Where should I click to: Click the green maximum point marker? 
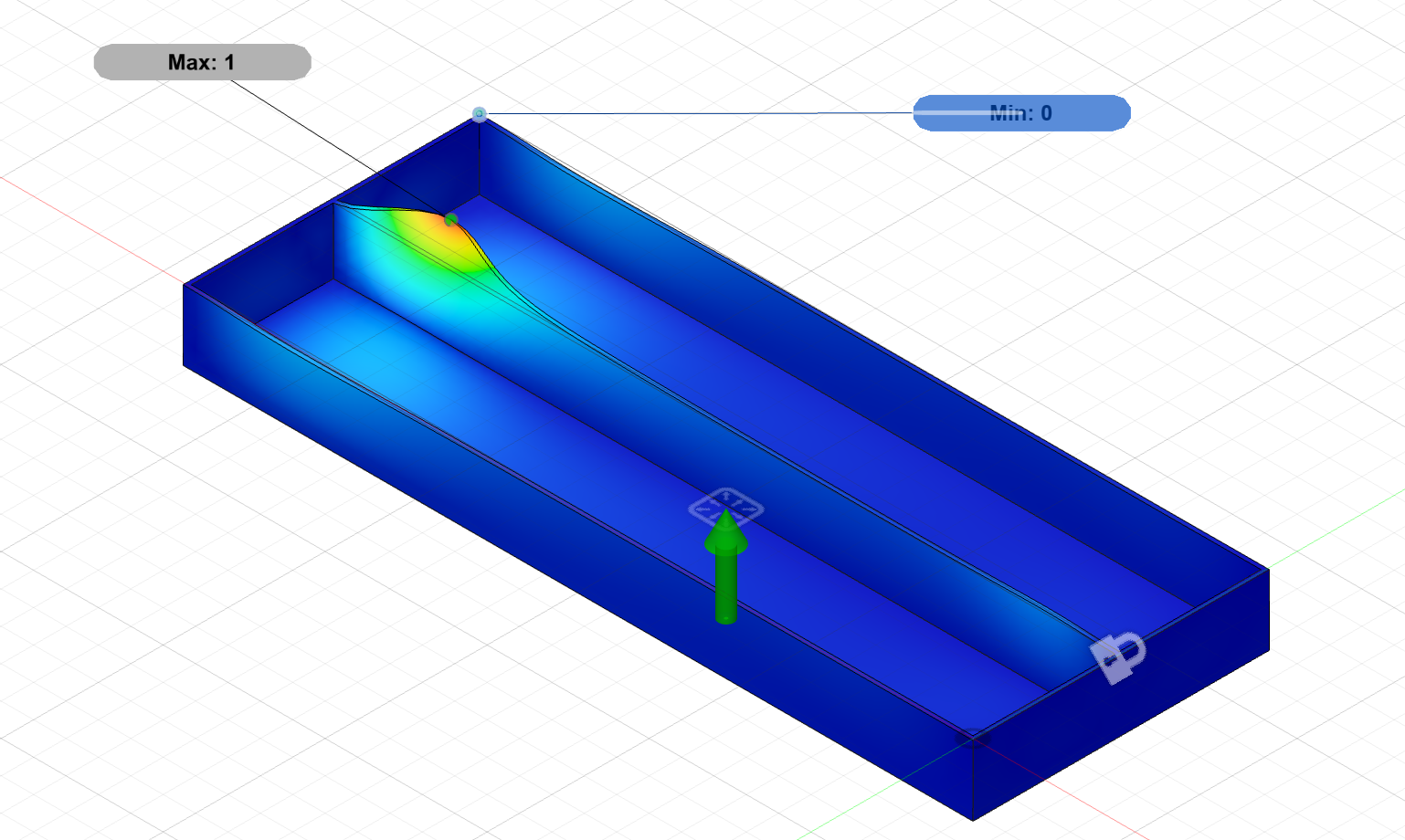pyautogui.click(x=450, y=219)
